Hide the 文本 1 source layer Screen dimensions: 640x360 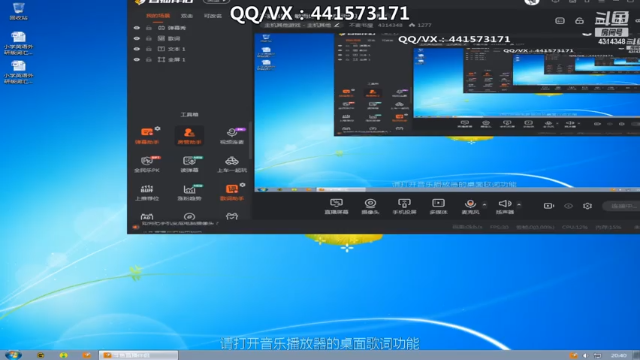point(137,49)
